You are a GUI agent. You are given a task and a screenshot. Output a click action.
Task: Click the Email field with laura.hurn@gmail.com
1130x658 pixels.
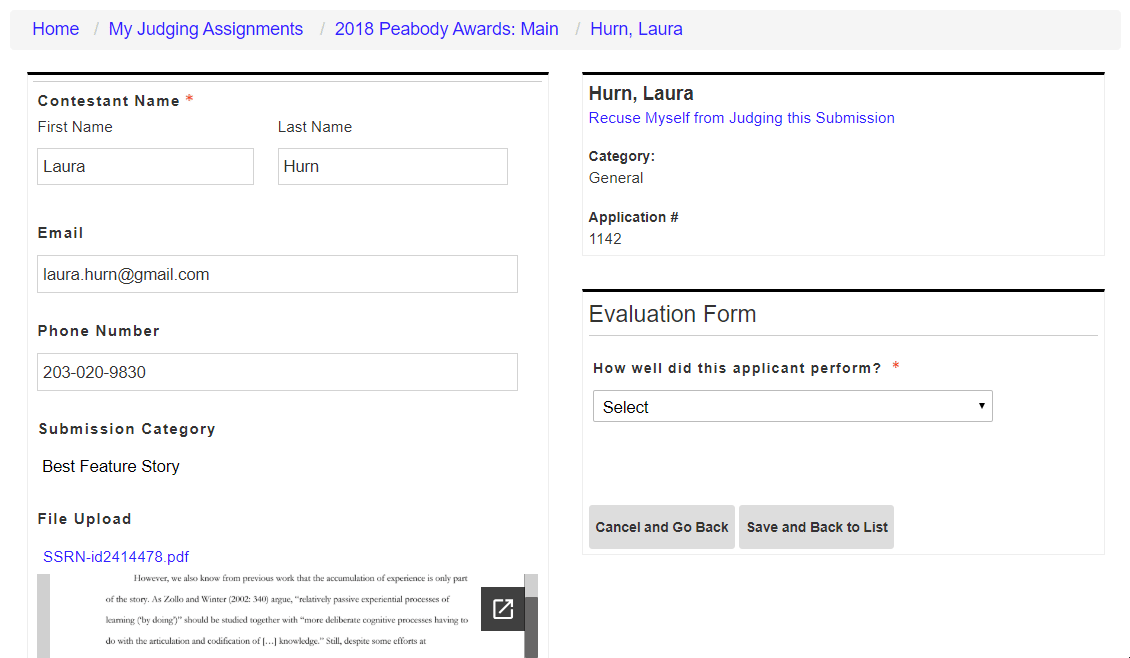[277, 274]
